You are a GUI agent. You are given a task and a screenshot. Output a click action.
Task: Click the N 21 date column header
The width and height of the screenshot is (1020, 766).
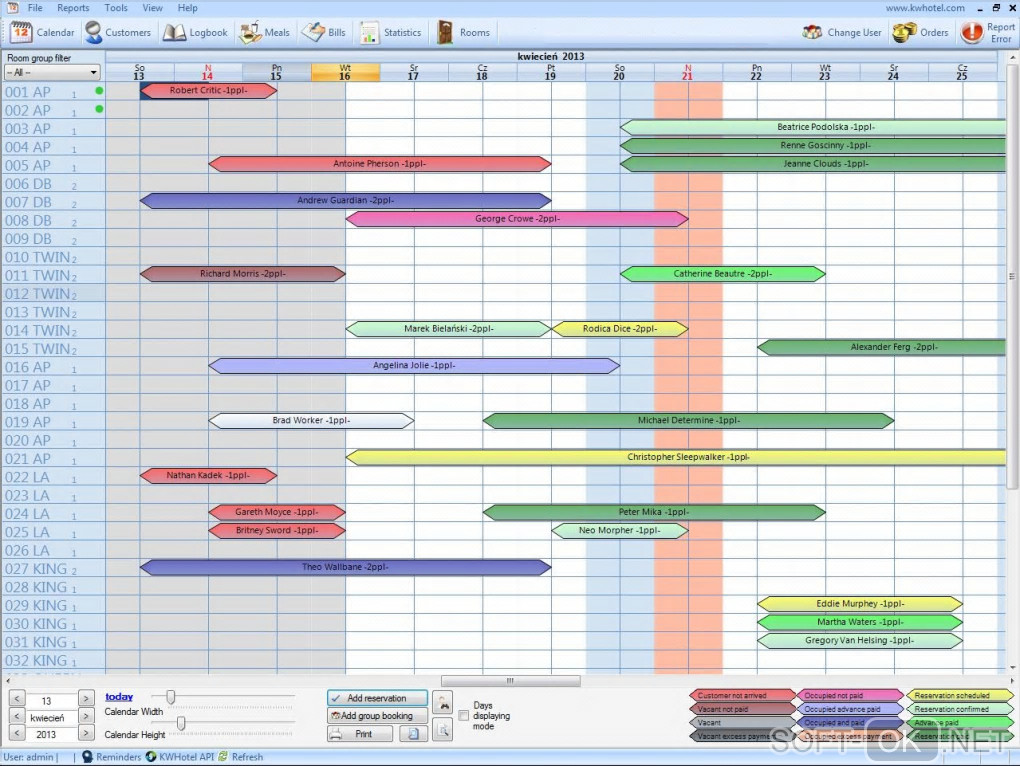pyautogui.click(x=688, y=72)
